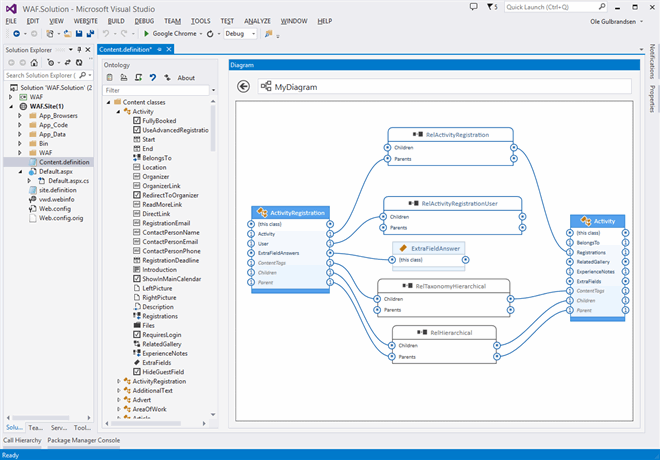Click the first clipboard icon in Ontology toolbar
The image size is (660, 460).
[110, 77]
